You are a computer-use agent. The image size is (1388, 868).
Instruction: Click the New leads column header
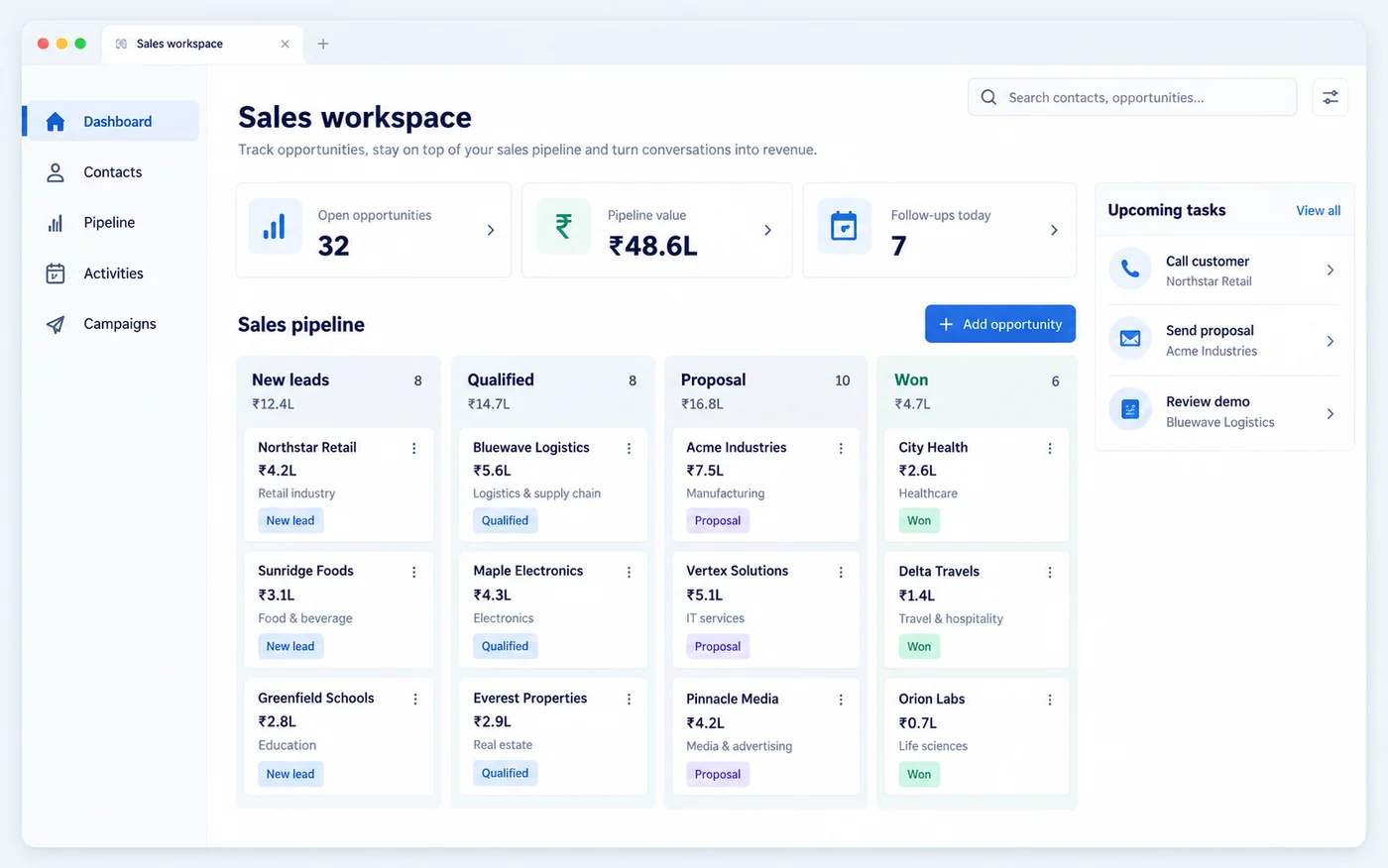pos(290,380)
